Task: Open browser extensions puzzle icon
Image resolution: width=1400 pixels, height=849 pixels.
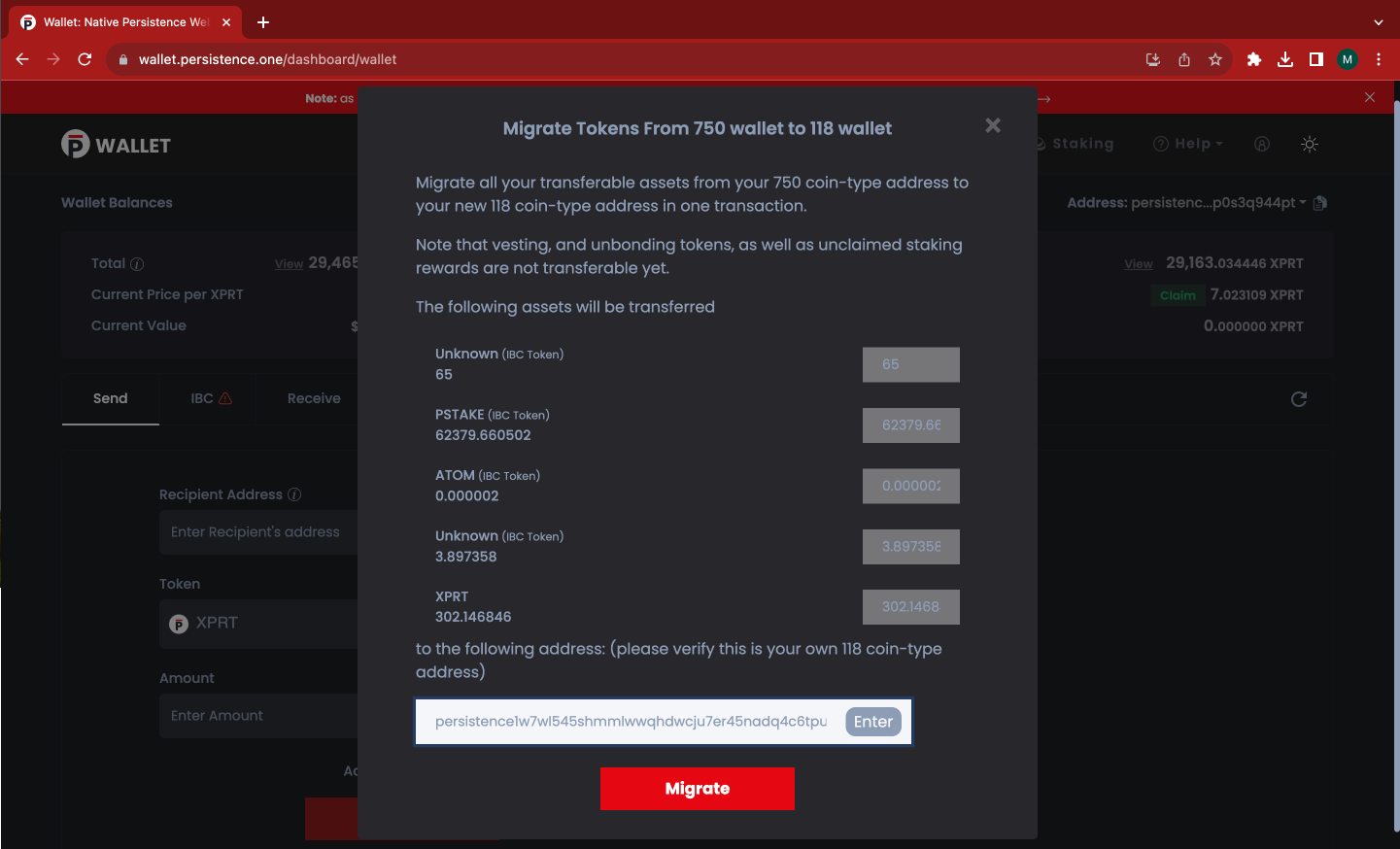Action: (1253, 59)
